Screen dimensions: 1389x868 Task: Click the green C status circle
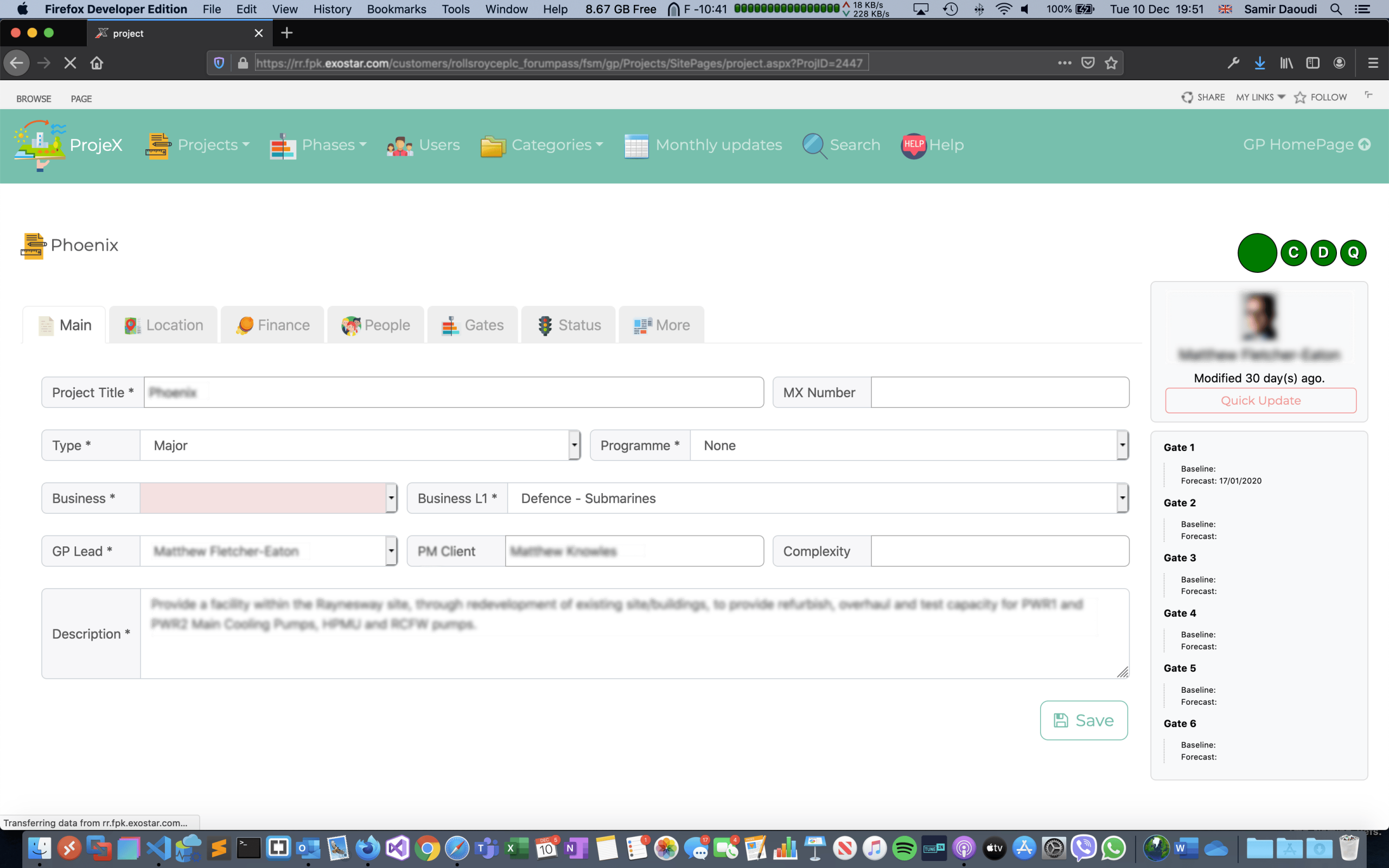pos(1294,253)
